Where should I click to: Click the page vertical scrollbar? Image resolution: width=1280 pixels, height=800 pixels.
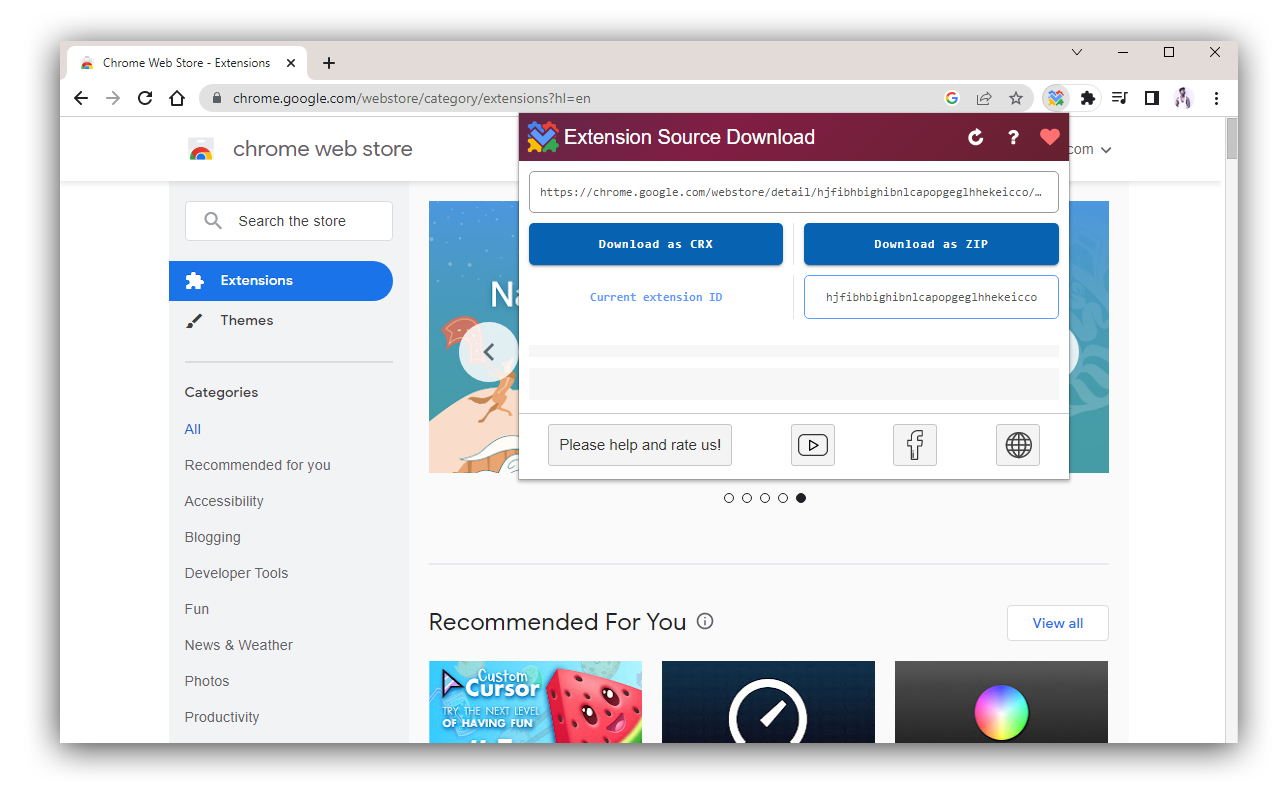pos(1231,138)
